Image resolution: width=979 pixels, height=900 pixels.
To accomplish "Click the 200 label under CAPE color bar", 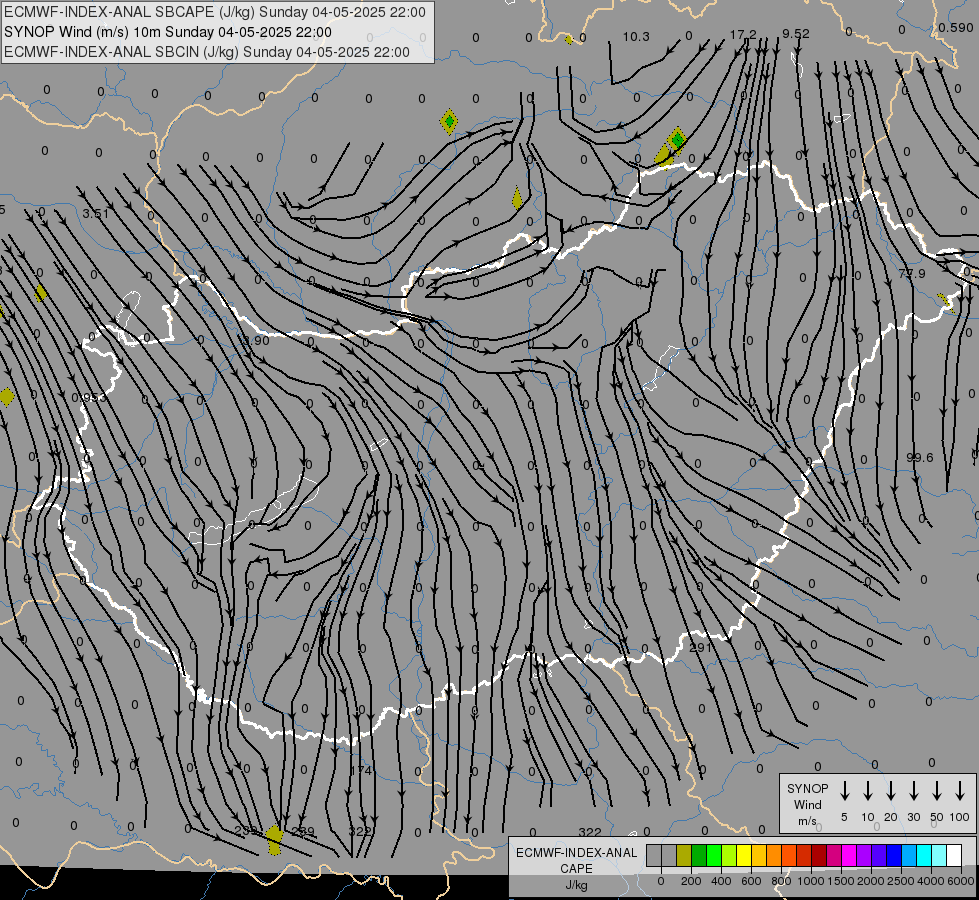I will 691,881.
